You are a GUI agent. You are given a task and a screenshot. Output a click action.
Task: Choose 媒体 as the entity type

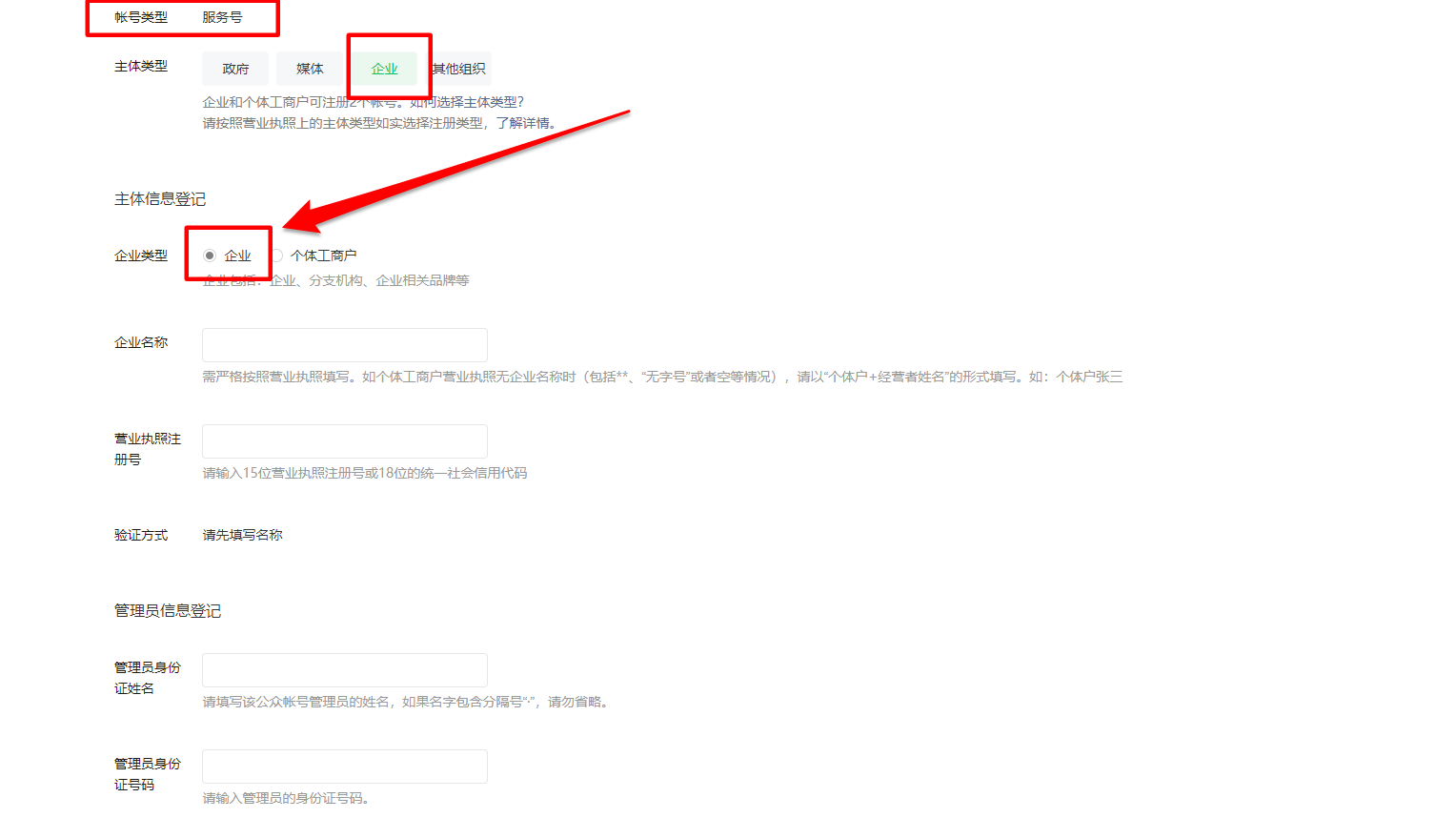pos(310,69)
